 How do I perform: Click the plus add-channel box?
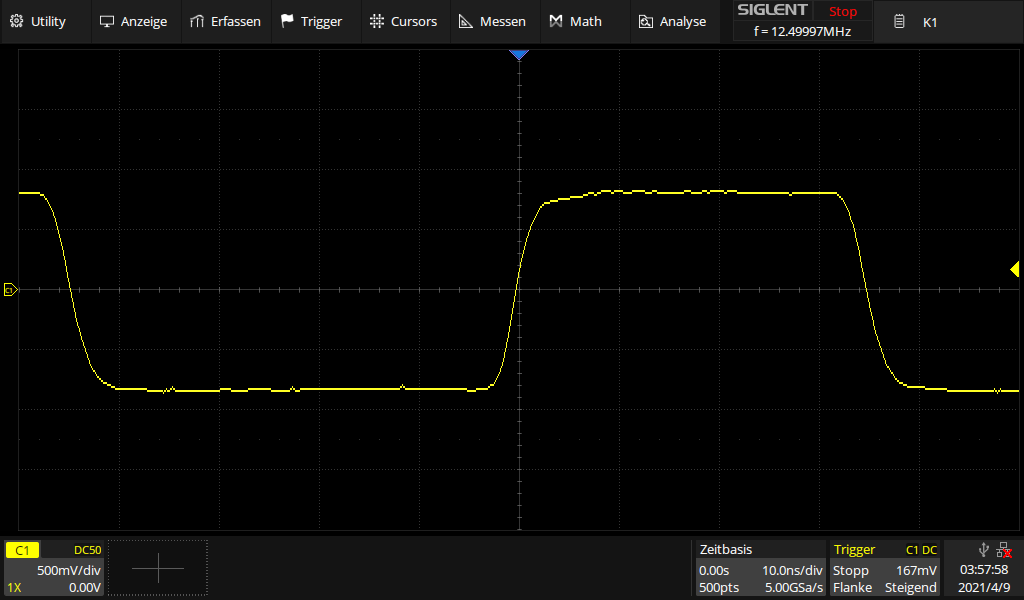[158, 568]
